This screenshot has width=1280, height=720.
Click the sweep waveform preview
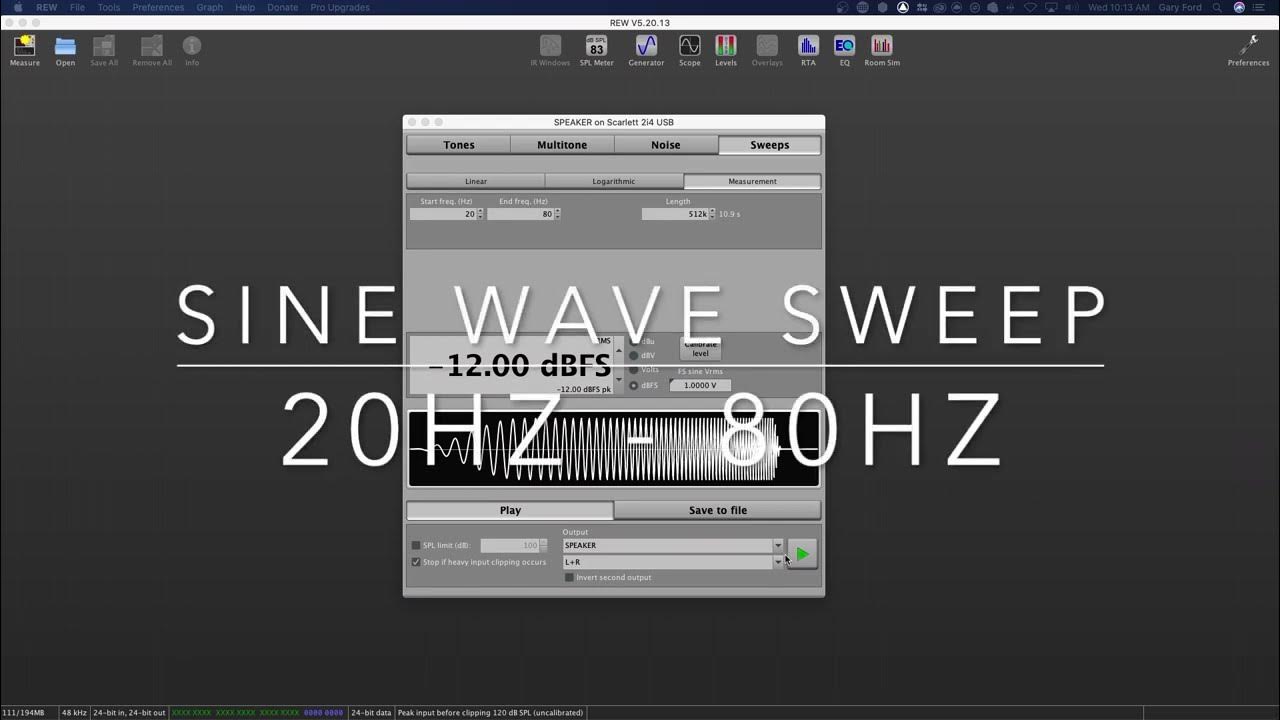tap(614, 448)
